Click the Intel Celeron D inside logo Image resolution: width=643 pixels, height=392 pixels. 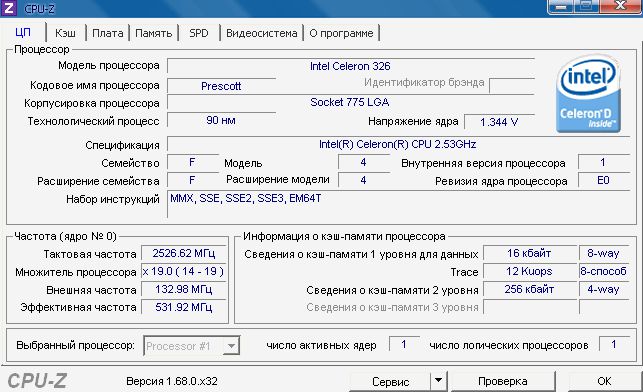click(x=588, y=94)
